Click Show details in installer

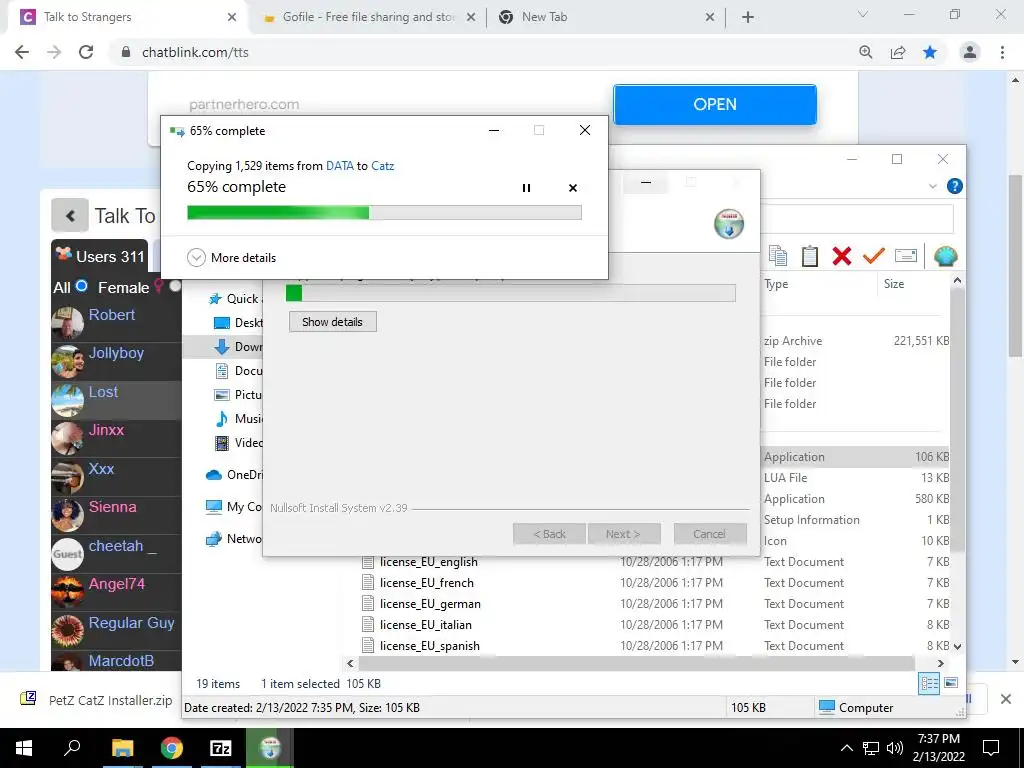tap(332, 322)
